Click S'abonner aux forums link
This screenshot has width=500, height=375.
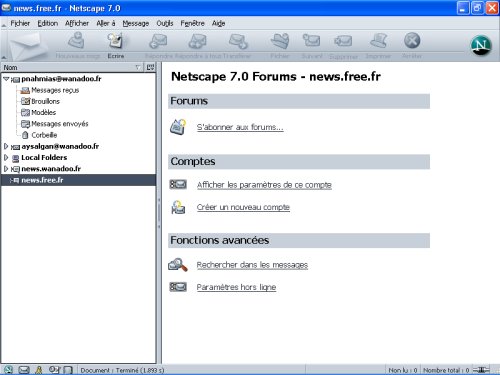[x=240, y=127]
